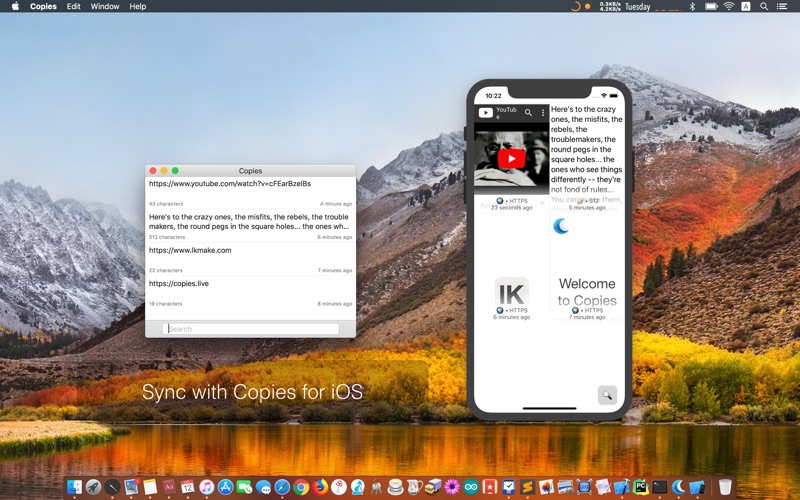This screenshot has height=500, width=800.
Task: Open the Trash in the Dock
Action: (725, 487)
